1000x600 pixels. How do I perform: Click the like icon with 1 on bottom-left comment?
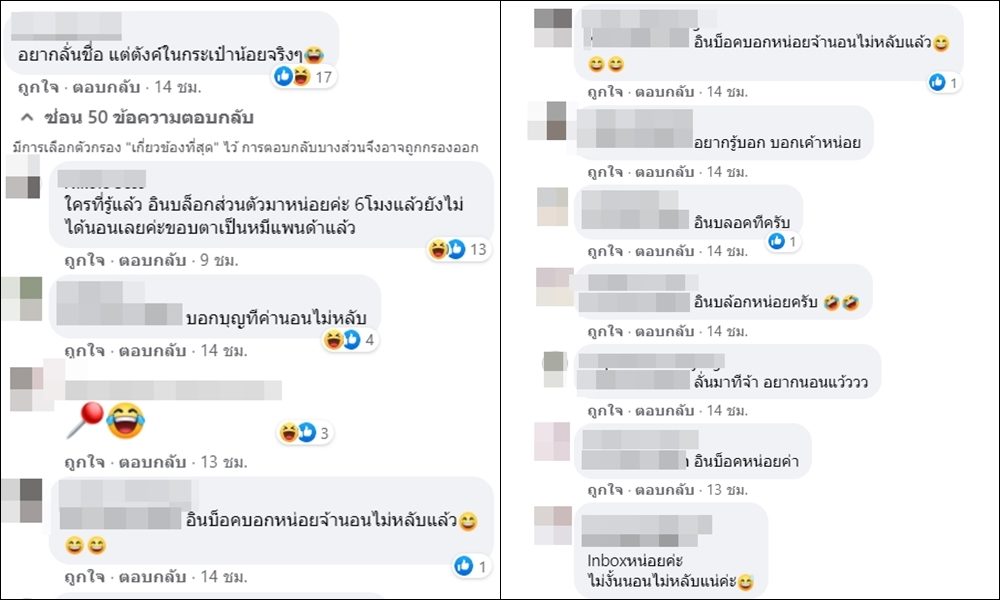[471, 566]
